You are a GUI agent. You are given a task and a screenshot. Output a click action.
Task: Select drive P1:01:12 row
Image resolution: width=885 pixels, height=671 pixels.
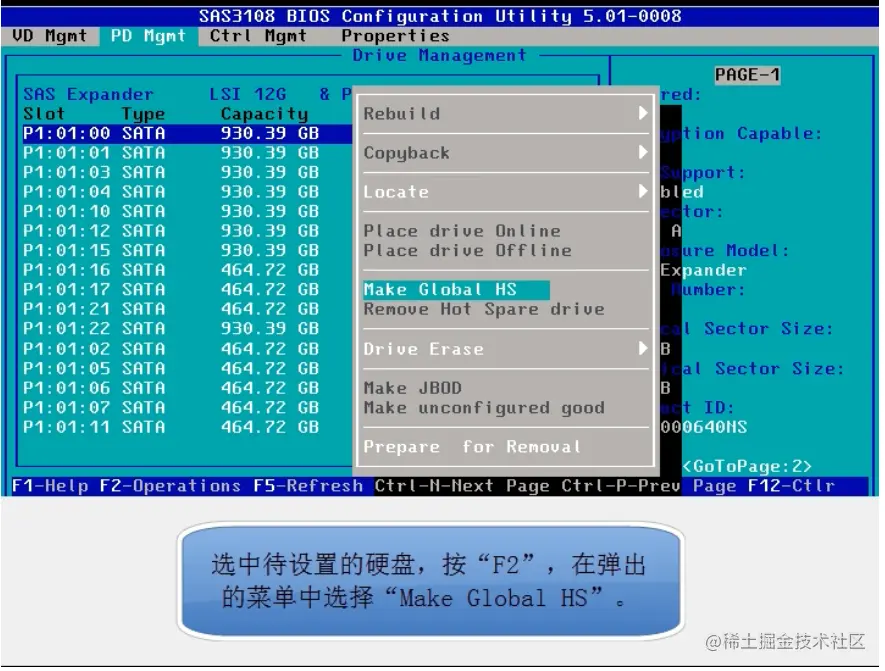186,231
